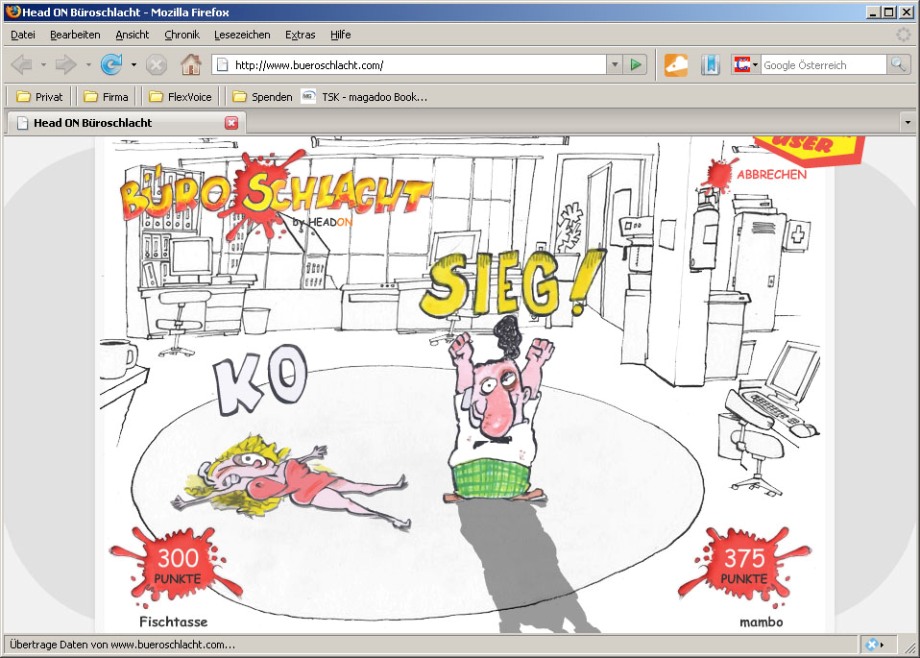
Task: Click the forward navigation arrow
Action: point(66,65)
